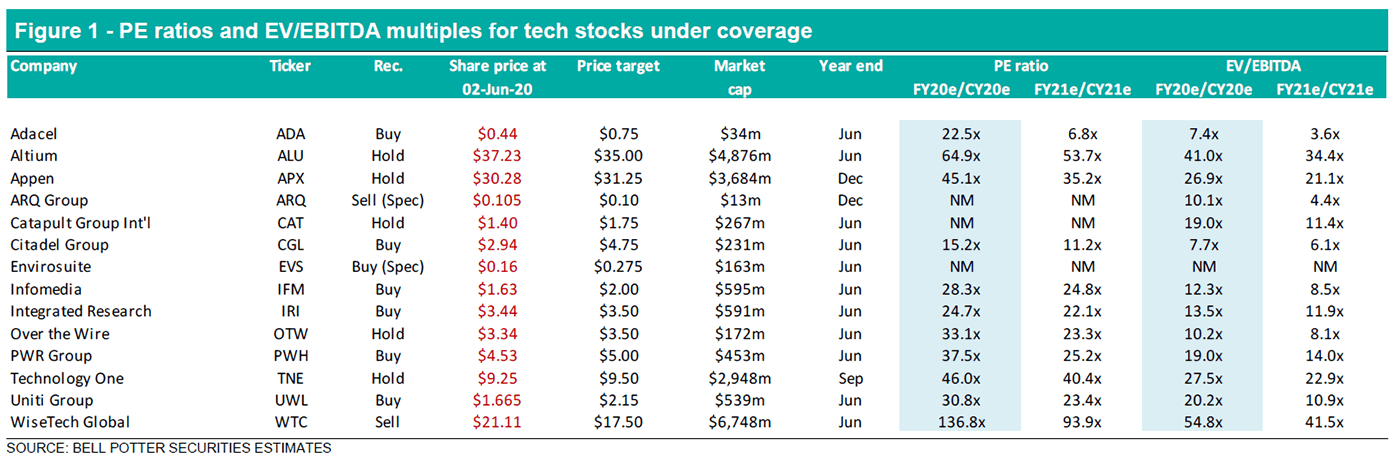Select Technology One's Sep year end cell

[x=851, y=378]
